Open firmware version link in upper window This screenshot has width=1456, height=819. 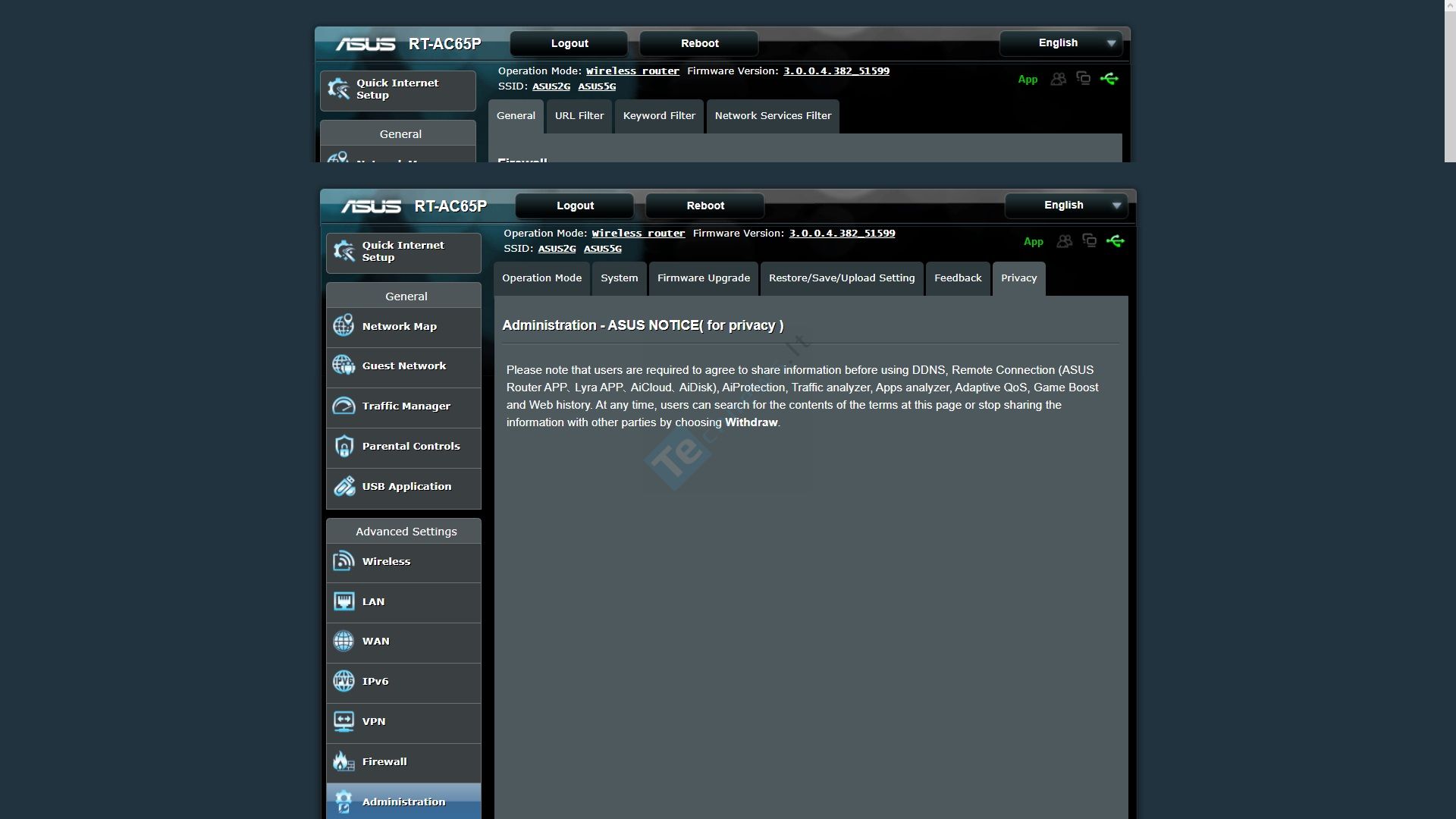coord(836,71)
